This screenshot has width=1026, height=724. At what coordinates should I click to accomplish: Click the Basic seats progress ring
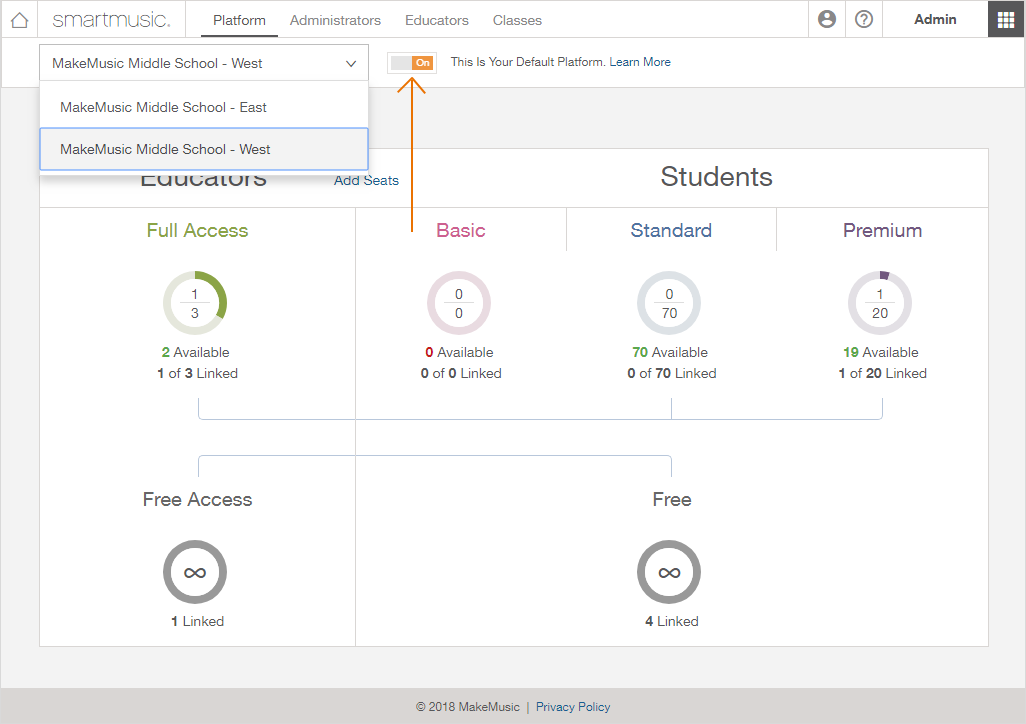(x=459, y=303)
